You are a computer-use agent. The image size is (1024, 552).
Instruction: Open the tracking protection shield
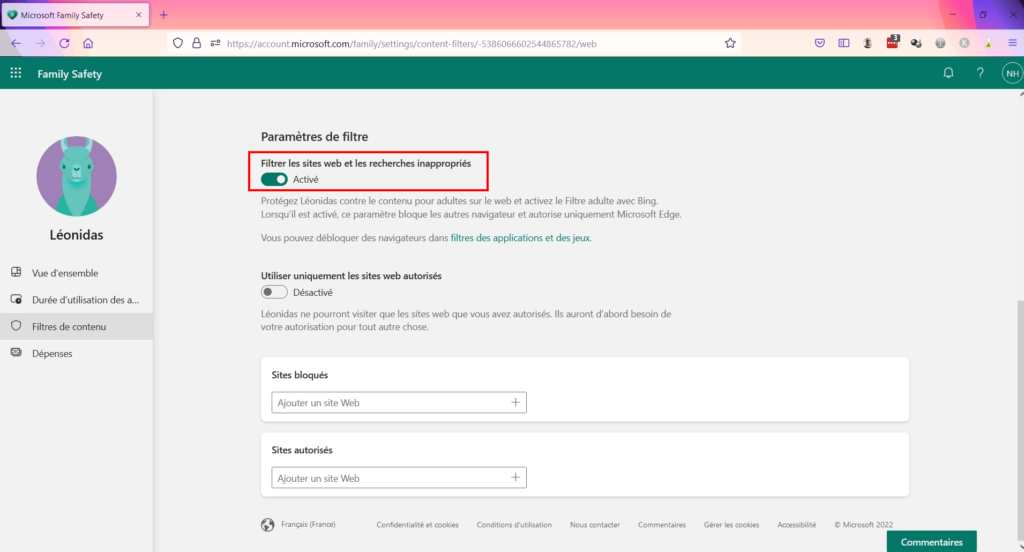tap(178, 43)
